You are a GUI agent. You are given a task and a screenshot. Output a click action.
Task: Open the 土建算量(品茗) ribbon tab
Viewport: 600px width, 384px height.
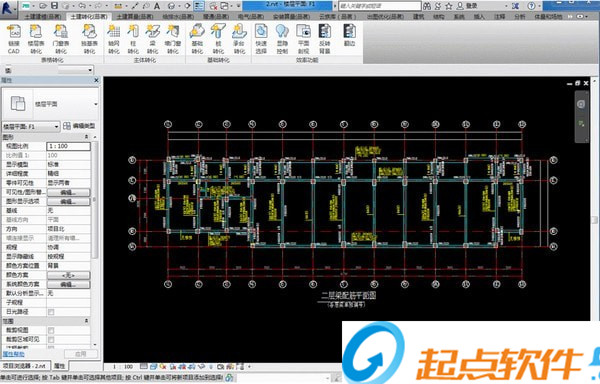coord(135,17)
